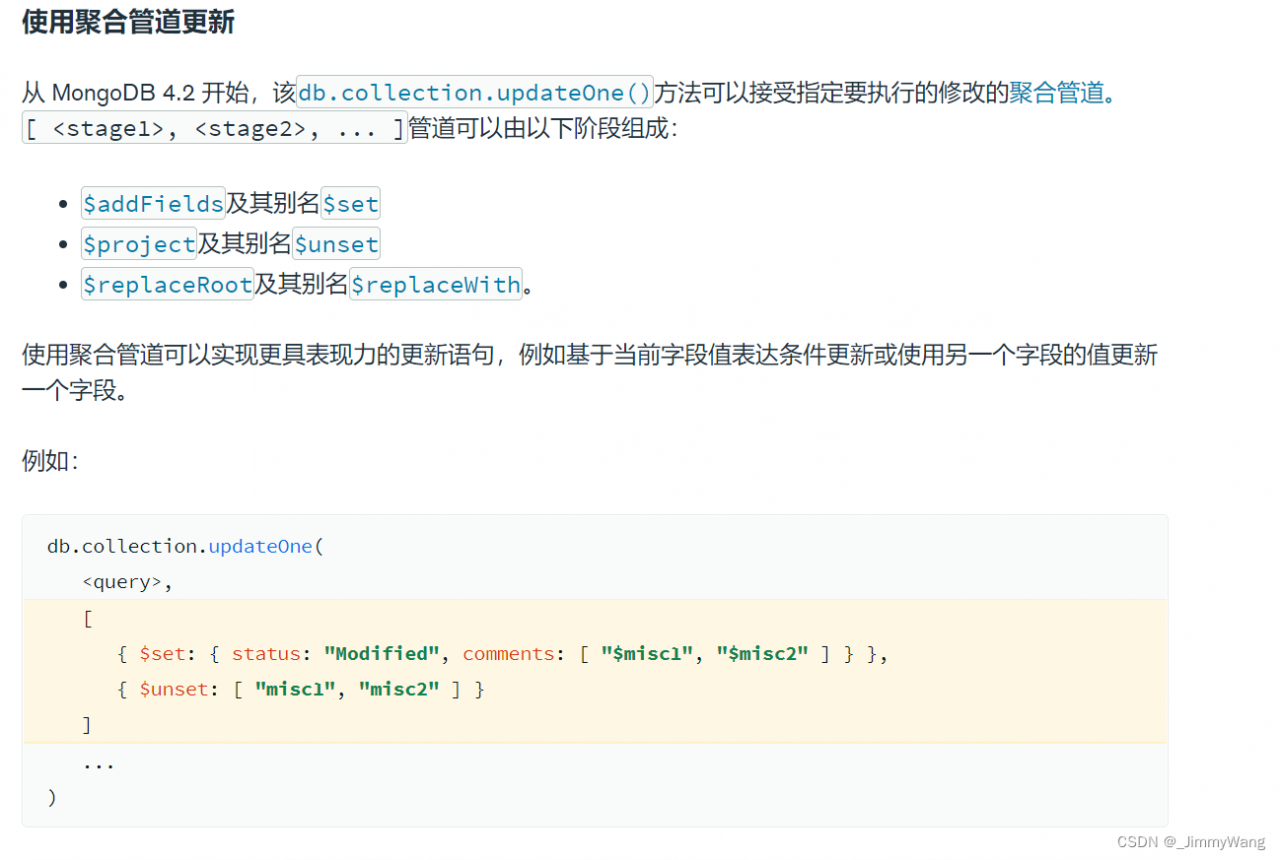Click the "$misc2" string in the $set line
Screen dimensions: 1280x860
tap(762, 654)
